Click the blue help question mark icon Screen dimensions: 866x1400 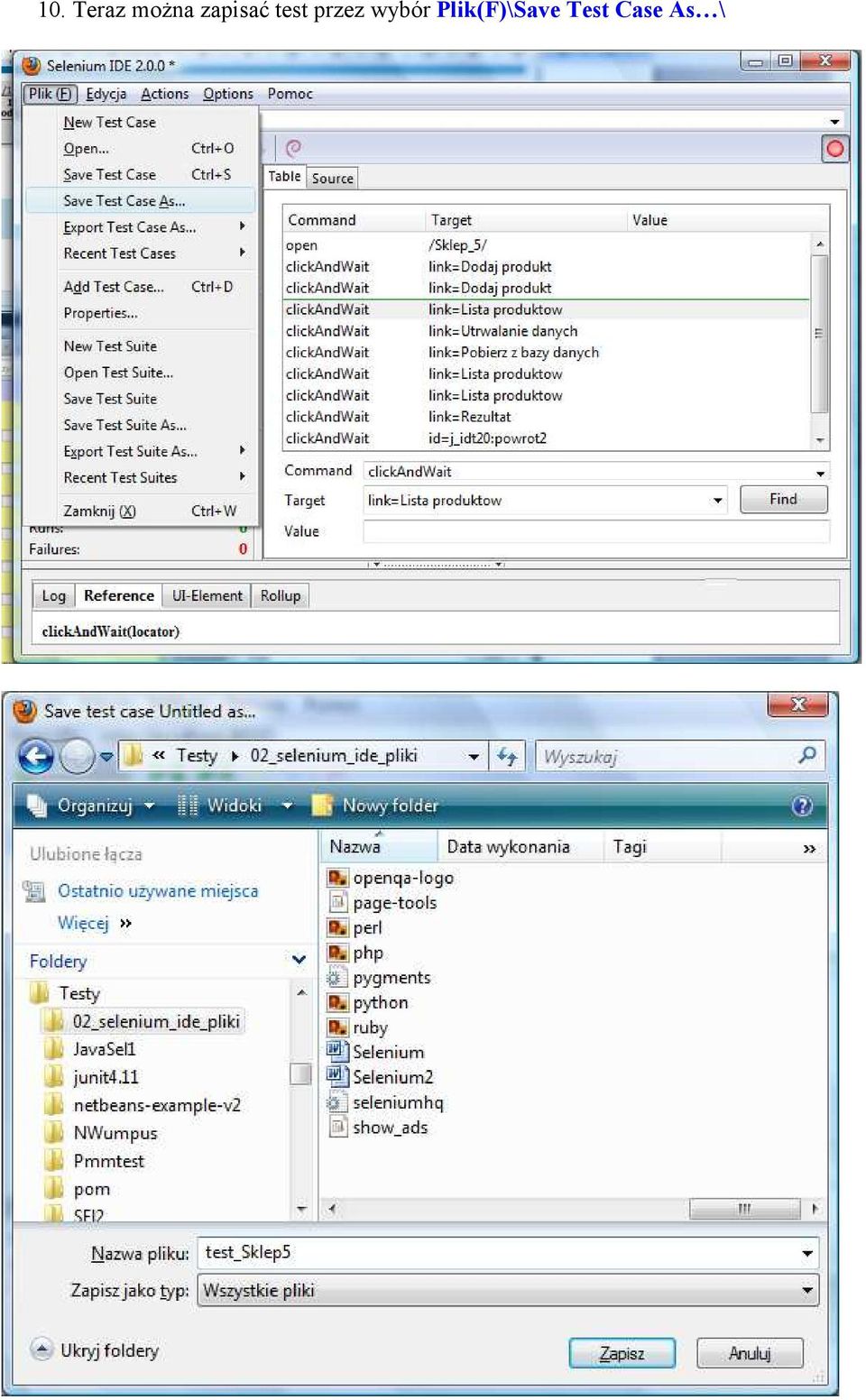click(x=802, y=806)
